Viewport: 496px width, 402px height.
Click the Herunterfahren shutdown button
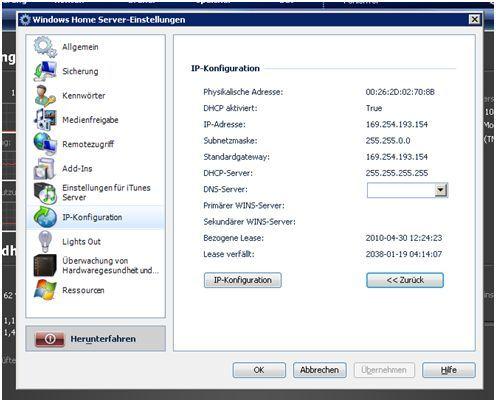point(95,339)
